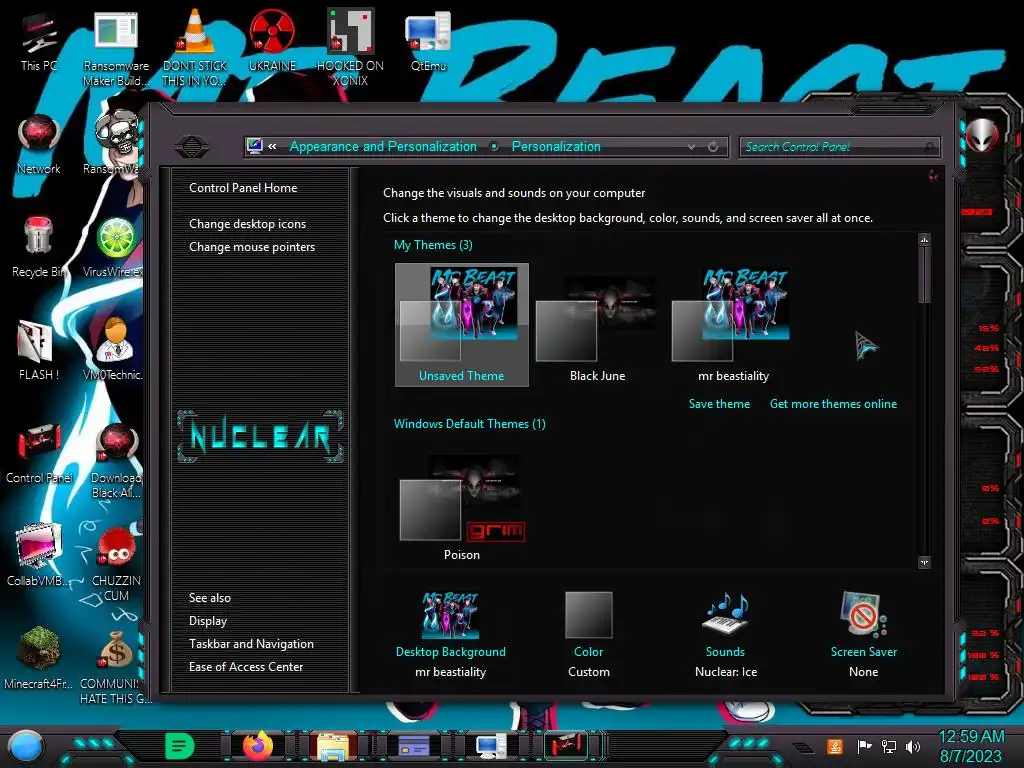Open the Color Custom swatch

click(588, 615)
